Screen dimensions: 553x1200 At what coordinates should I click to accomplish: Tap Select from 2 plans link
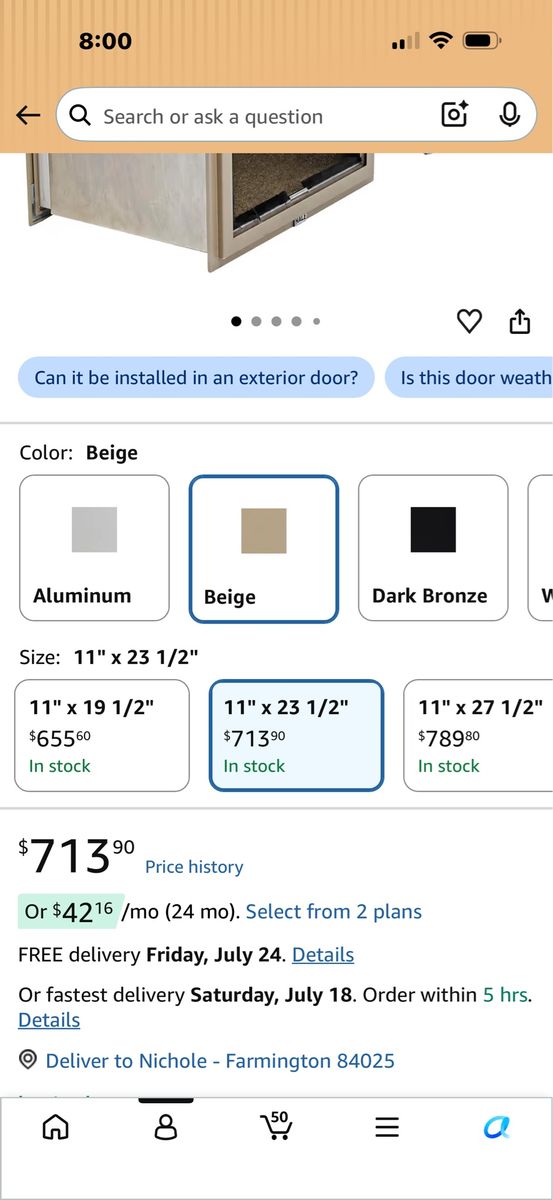(x=334, y=911)
